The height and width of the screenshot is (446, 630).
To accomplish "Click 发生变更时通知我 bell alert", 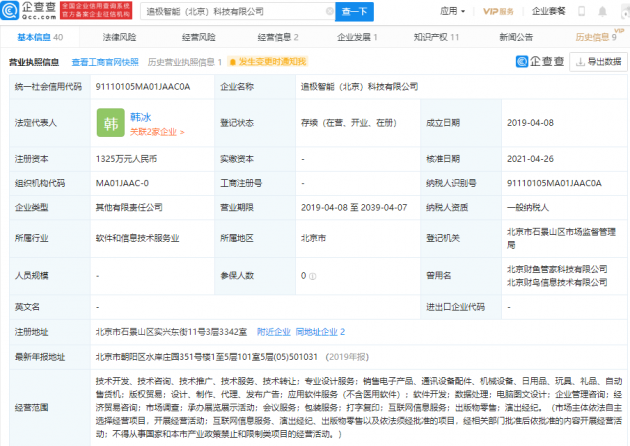I will point(268,61).
